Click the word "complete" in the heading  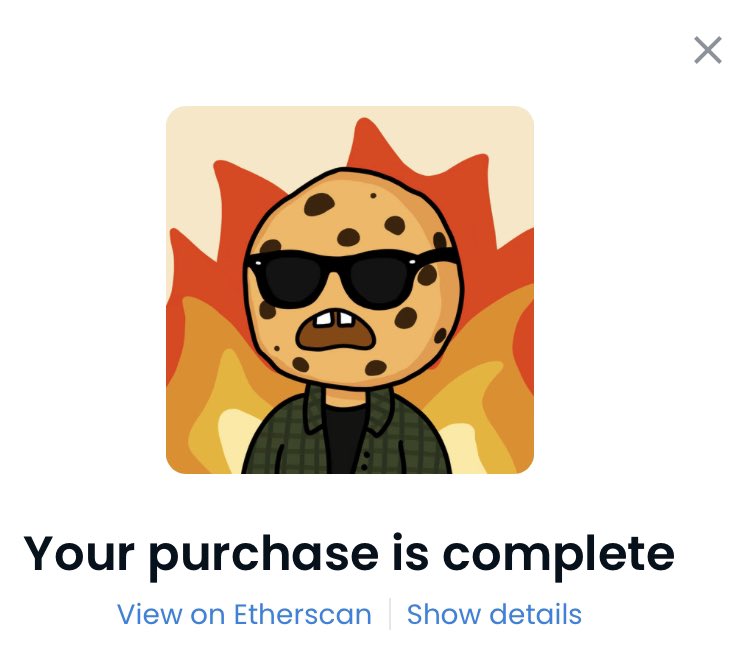(x=558, y=556)
